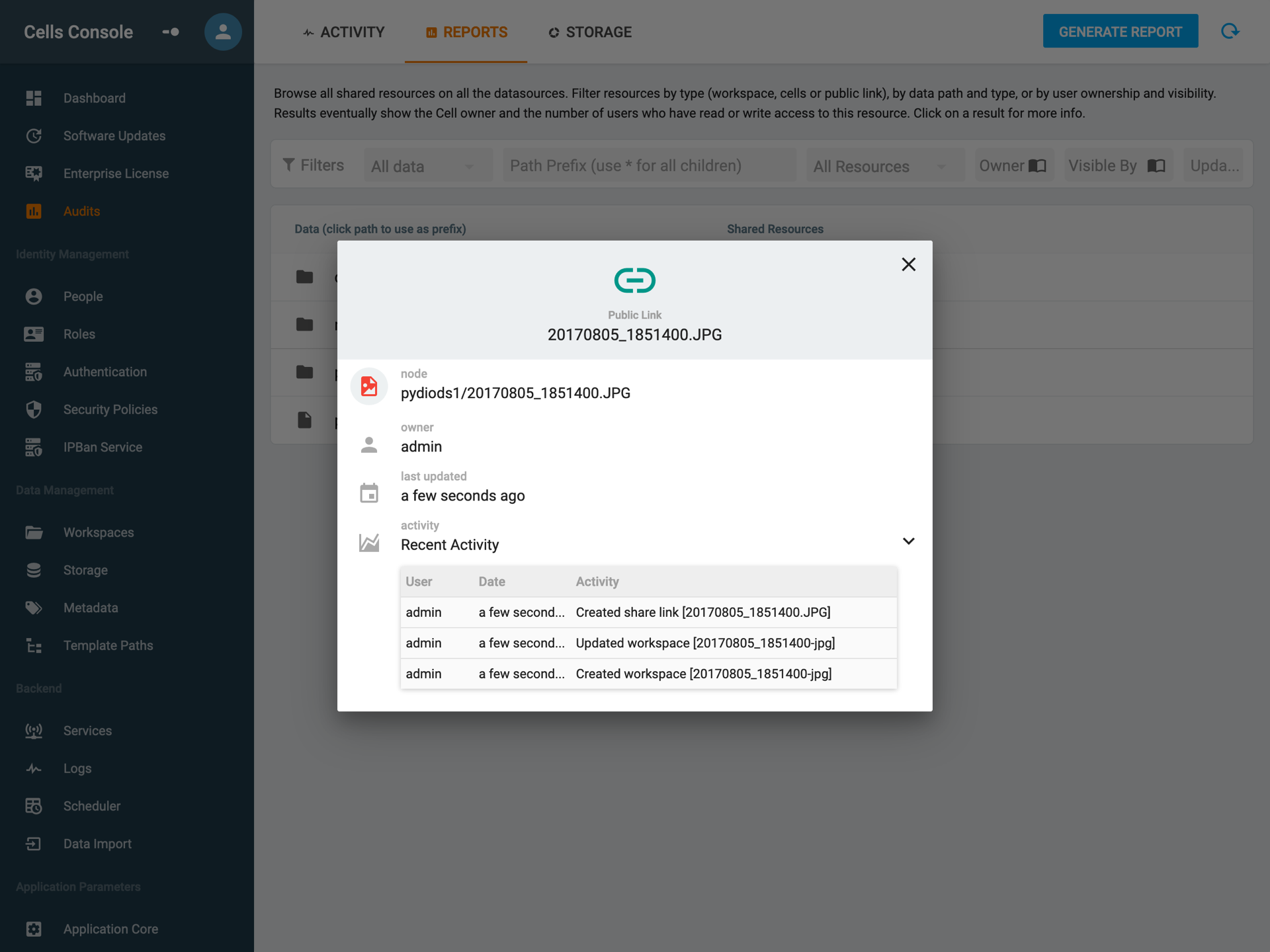Open the All data dropdown
1270x952 pixels.
tap(428, 165)
